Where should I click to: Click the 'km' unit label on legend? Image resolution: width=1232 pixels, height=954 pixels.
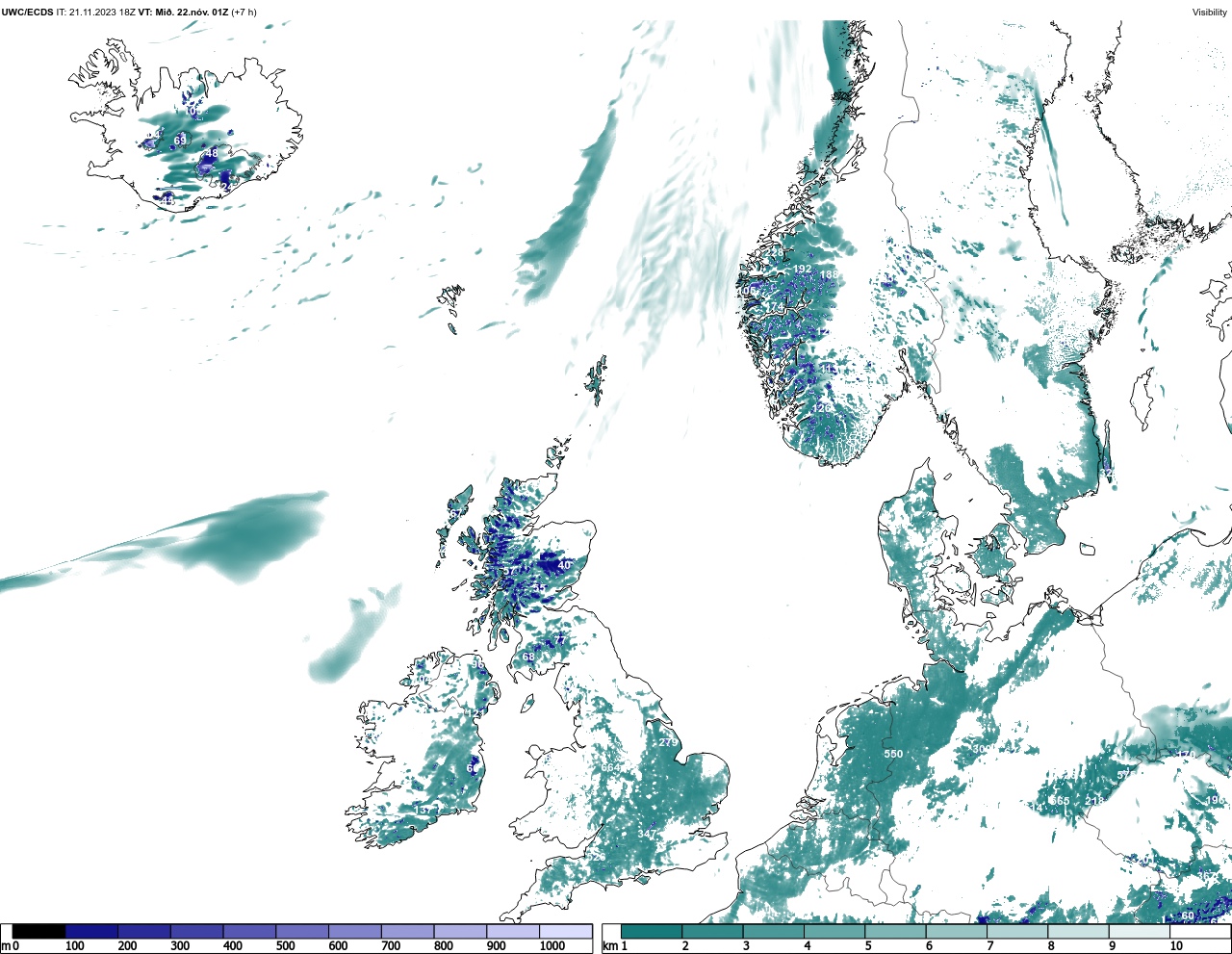pyautogui.click(x=609, y=946)
